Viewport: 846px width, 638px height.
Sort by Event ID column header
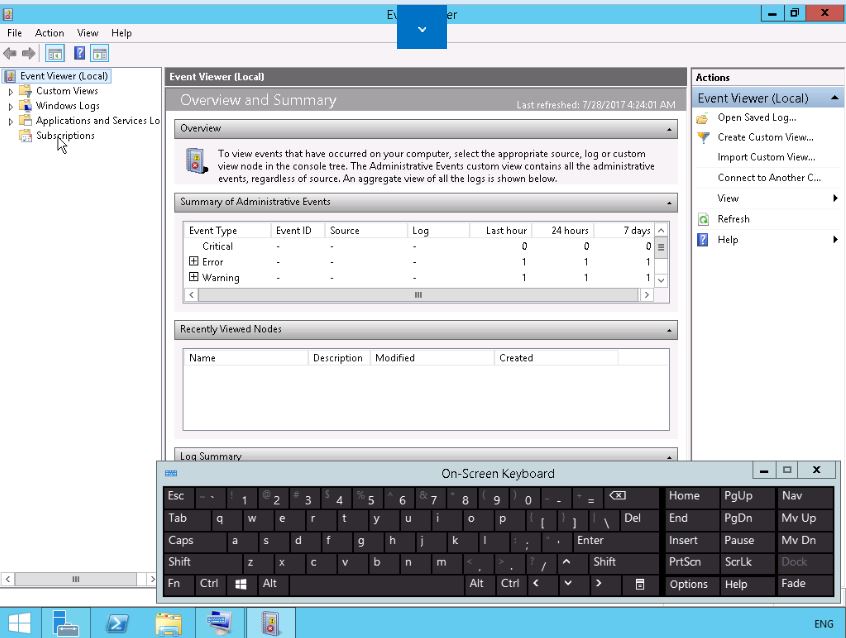click(x=298, y=230)
